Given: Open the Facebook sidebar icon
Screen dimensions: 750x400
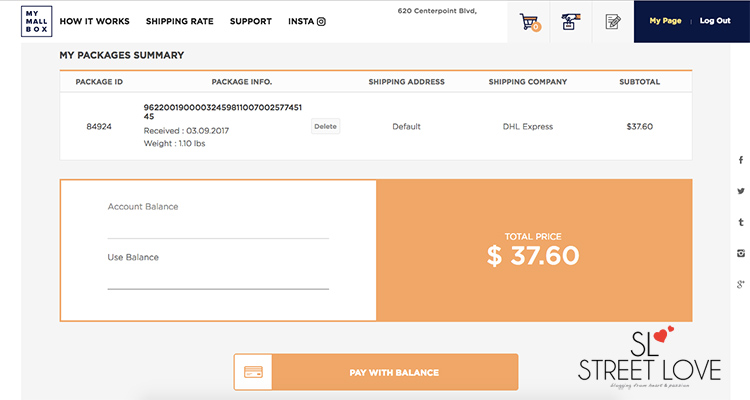Looking at the screenshot, I should [740, 160].
